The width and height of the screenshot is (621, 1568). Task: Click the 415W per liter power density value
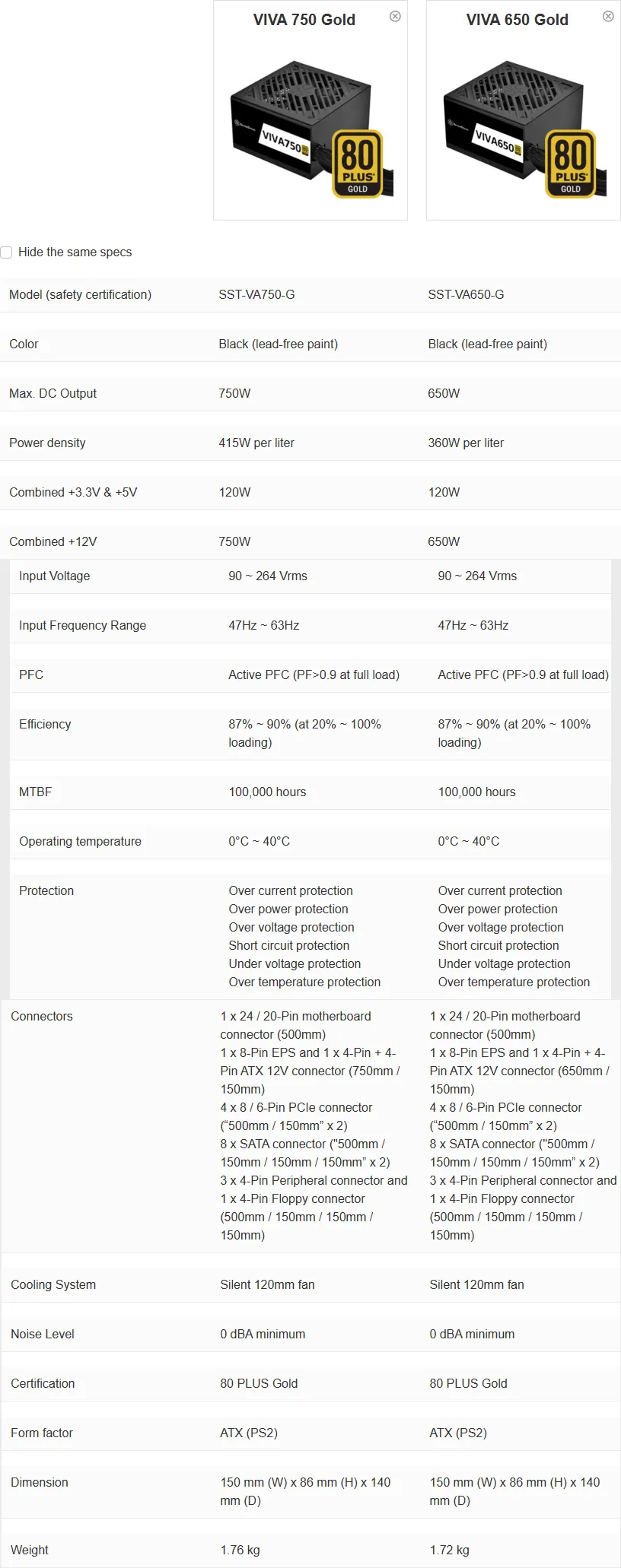click(256, 443)
